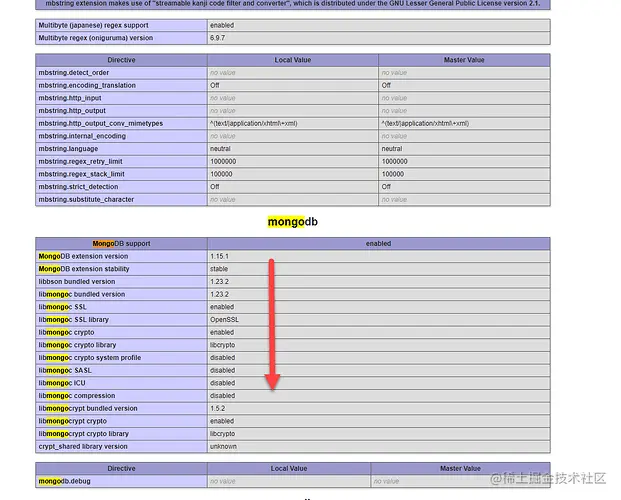
Task: Select the 'libmongoc ICU' label
Action: point(62,383)
